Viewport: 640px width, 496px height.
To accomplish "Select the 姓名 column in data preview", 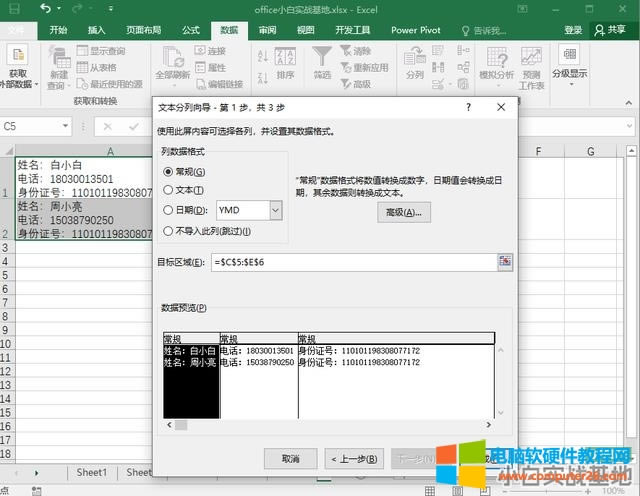I will coord(191,376).
